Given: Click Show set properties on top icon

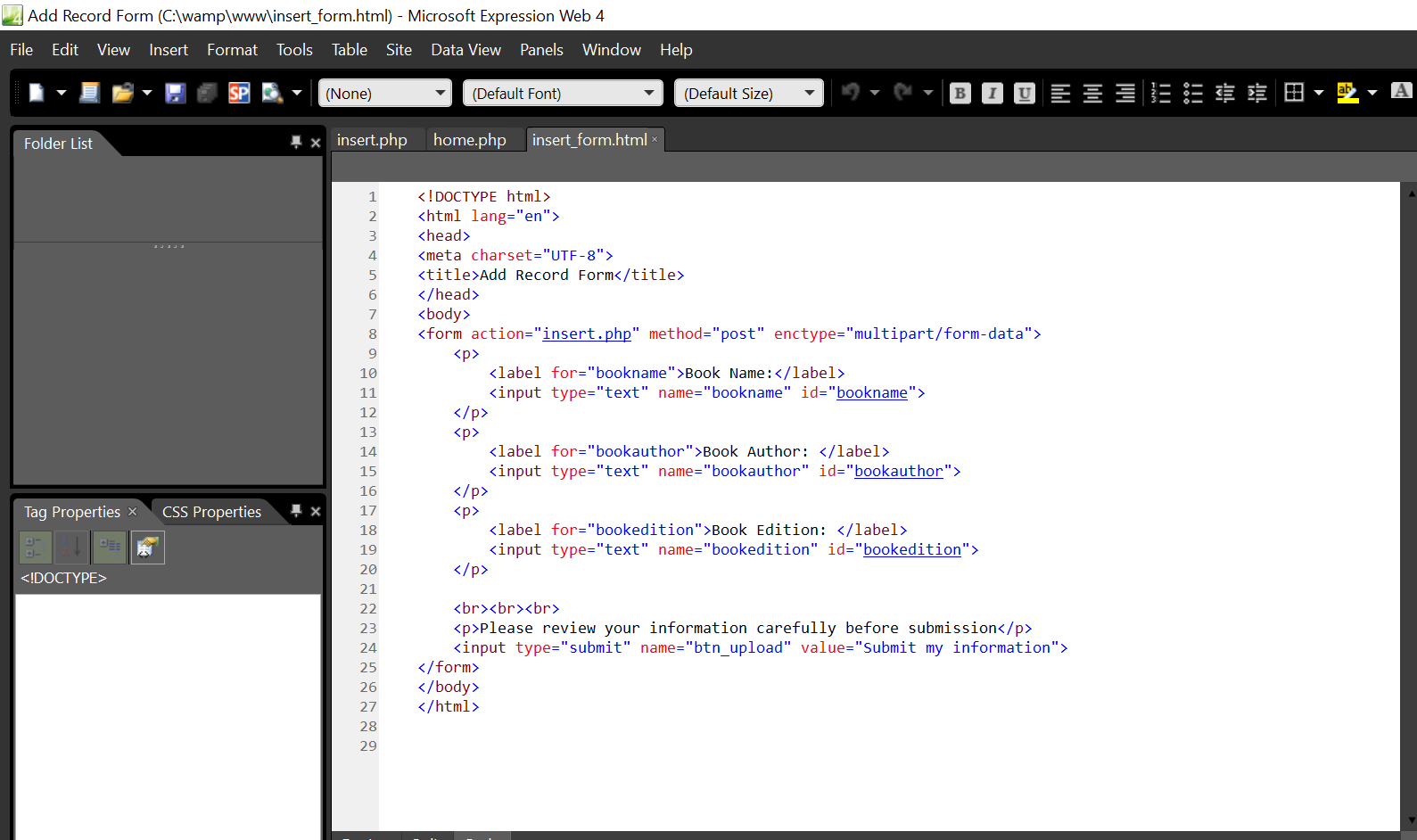Looking at the screenshot, I should 111,547.
